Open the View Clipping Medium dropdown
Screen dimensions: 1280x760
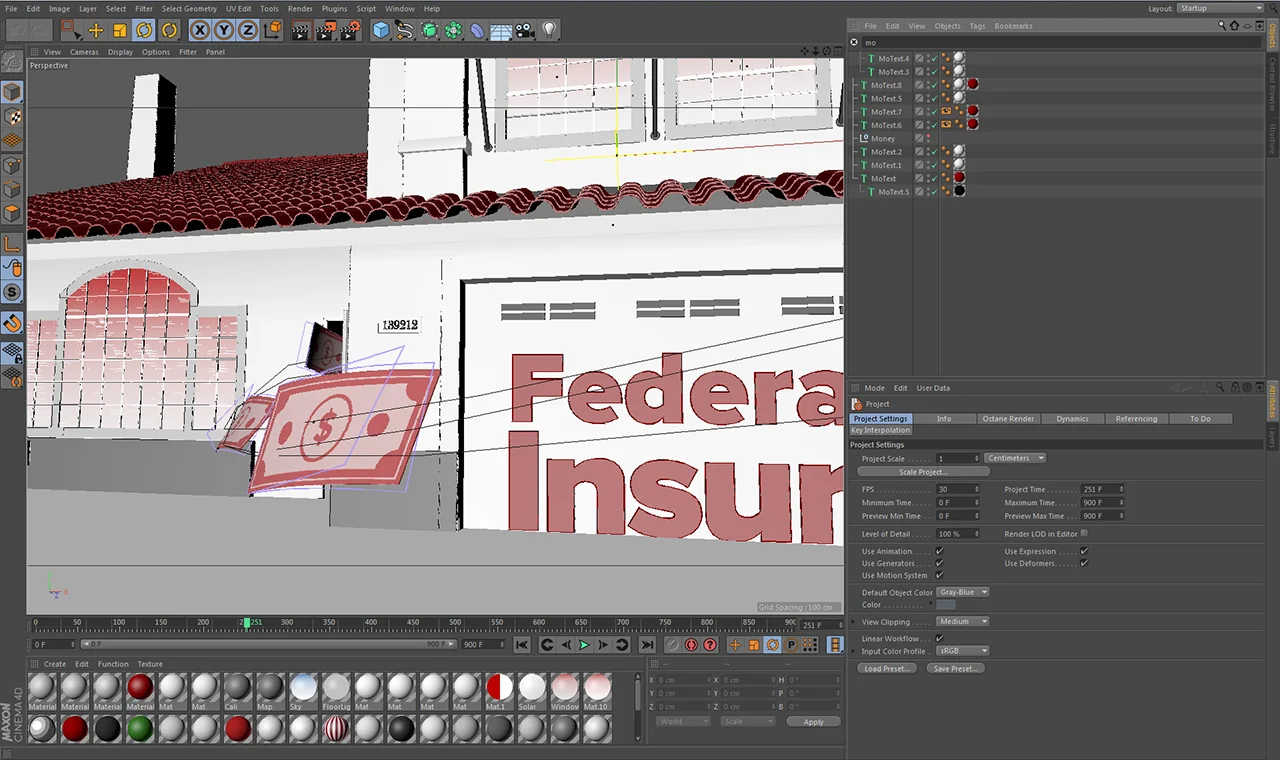[x=963, y=621]
